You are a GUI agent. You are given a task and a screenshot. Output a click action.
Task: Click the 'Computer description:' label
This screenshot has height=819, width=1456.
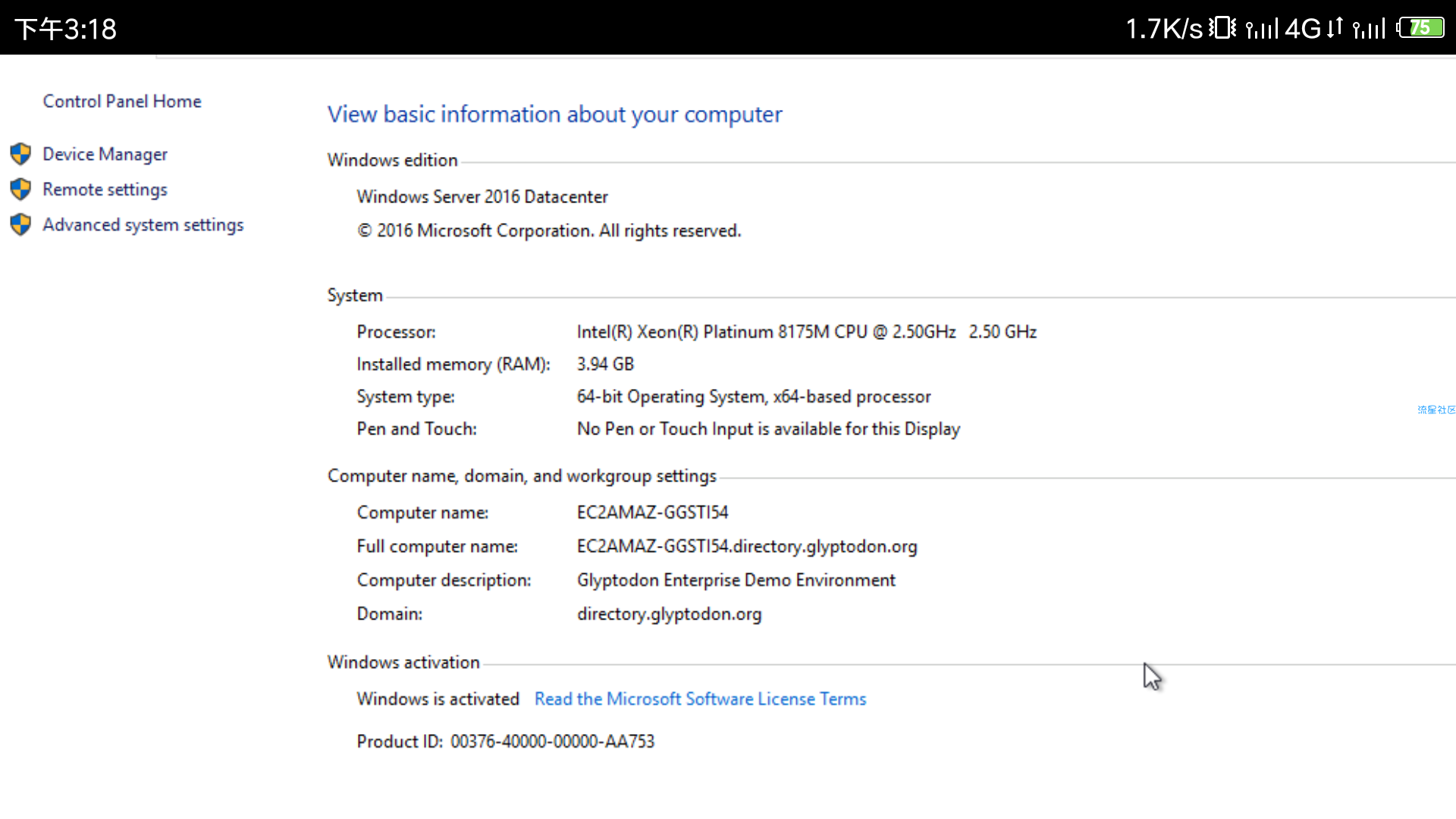coord(444,580)
